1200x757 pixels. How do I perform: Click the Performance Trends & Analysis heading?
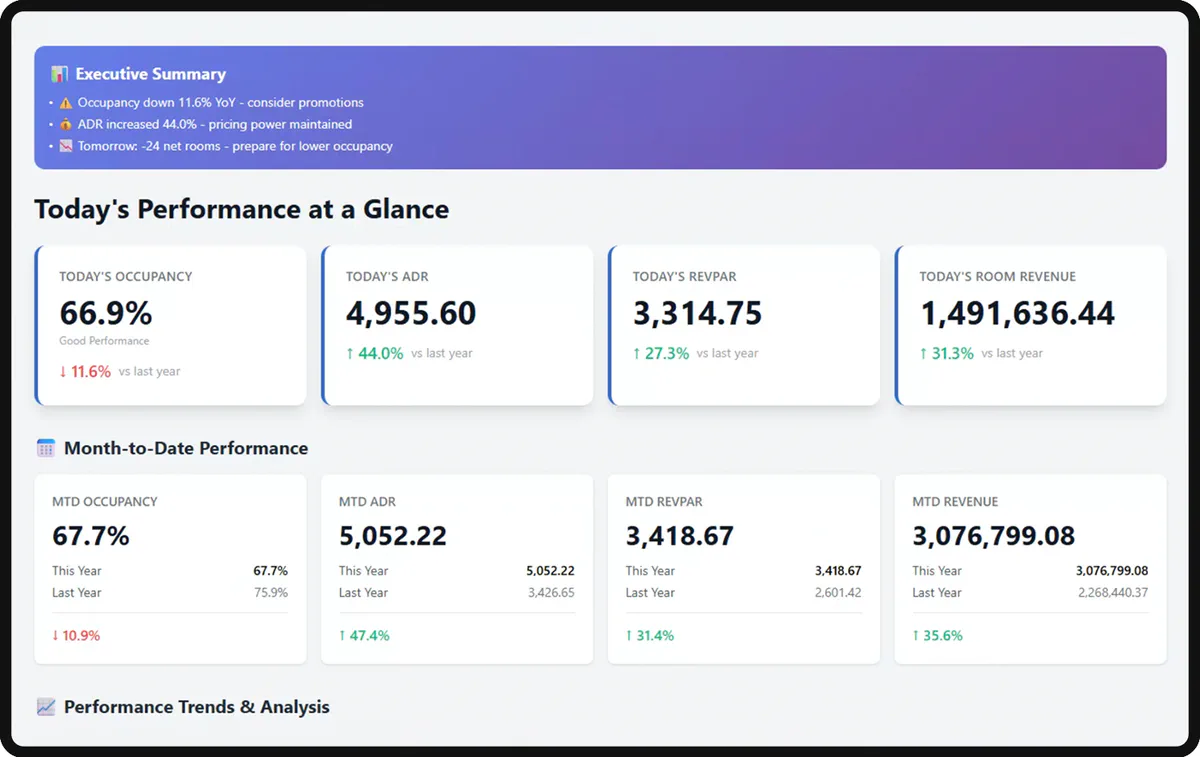tap(197, 707)
